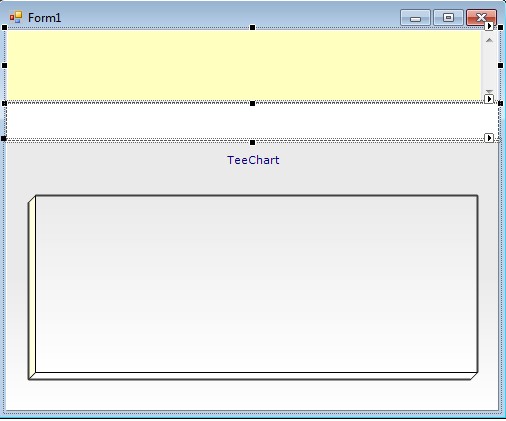Click the chart's back wall area

(256, 284)
